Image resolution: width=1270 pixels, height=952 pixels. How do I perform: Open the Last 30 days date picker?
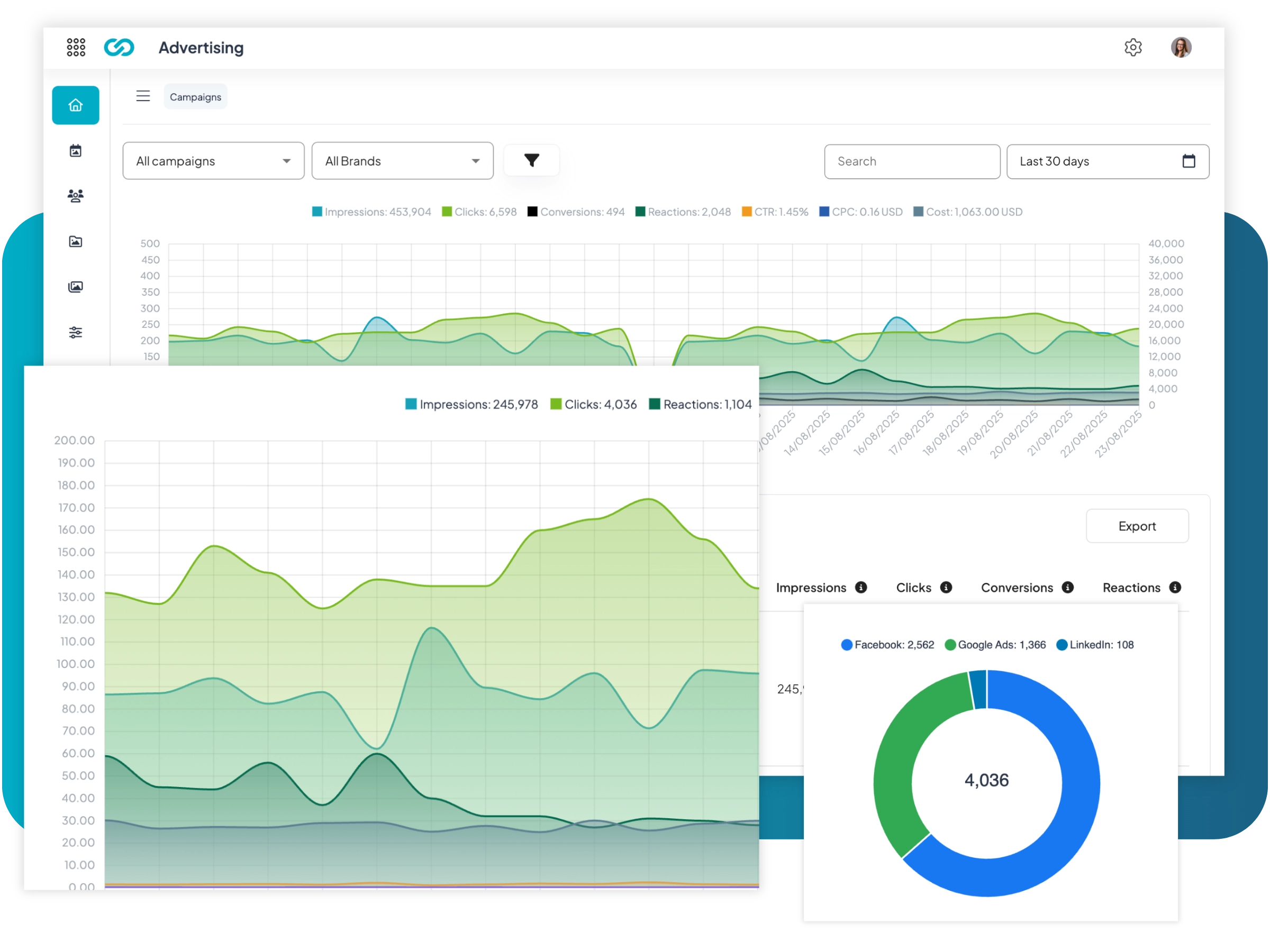pyautogui.click(x=1107, y=161)
